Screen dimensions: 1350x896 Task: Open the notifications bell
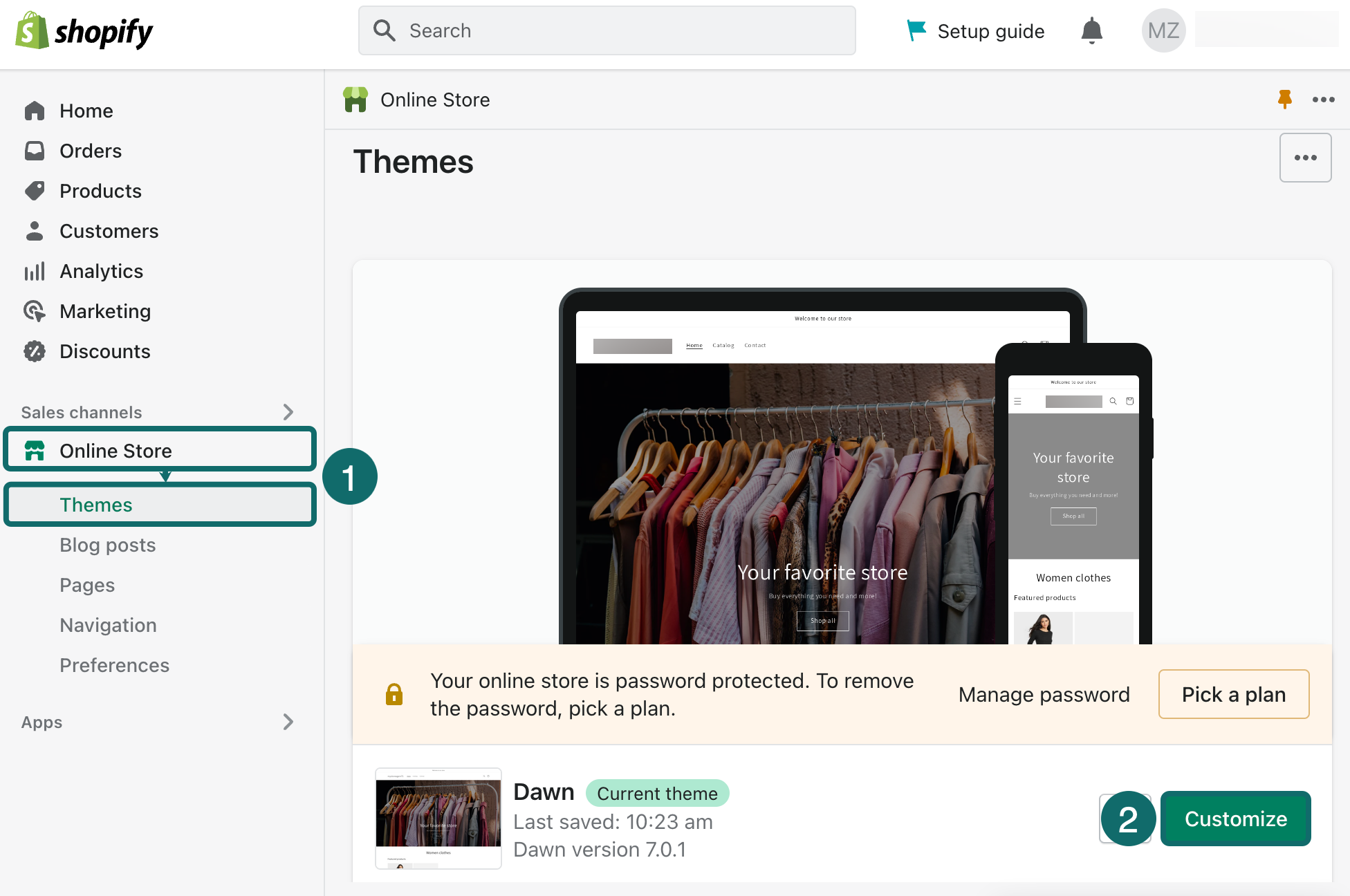pyautogui.click(x=1091, y=30)
